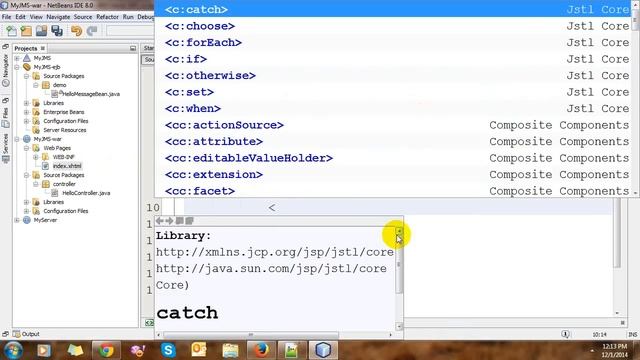Open the Navigate menu
This screenshot has height=360, width=640.
pos(58,17)
